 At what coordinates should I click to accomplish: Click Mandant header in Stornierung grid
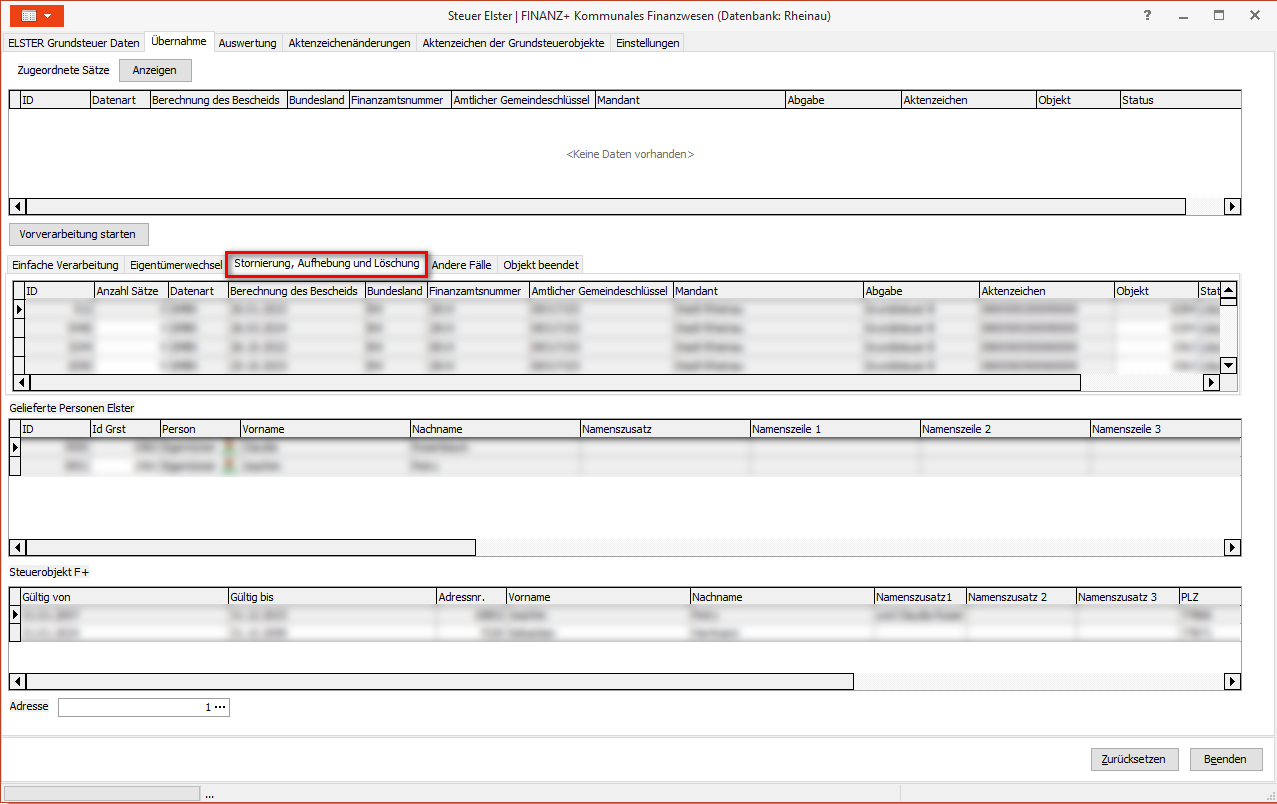click(x=768, y=291)
